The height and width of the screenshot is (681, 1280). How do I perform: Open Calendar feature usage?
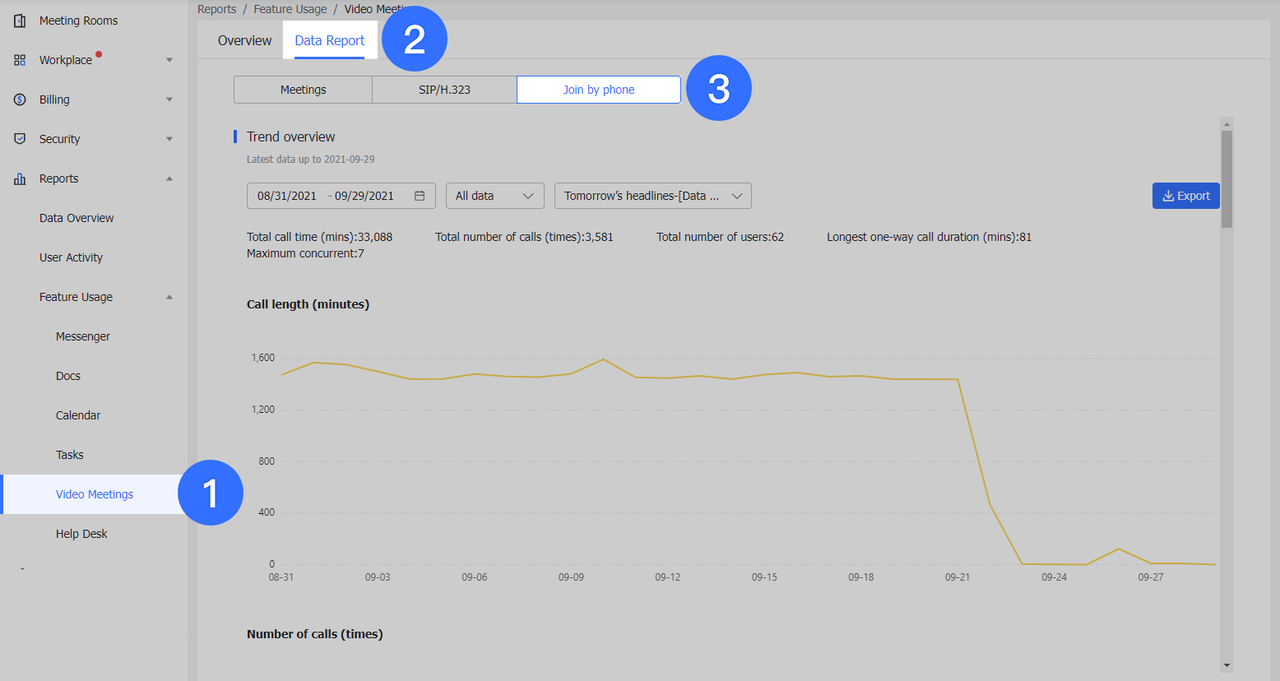coord(78,415)
